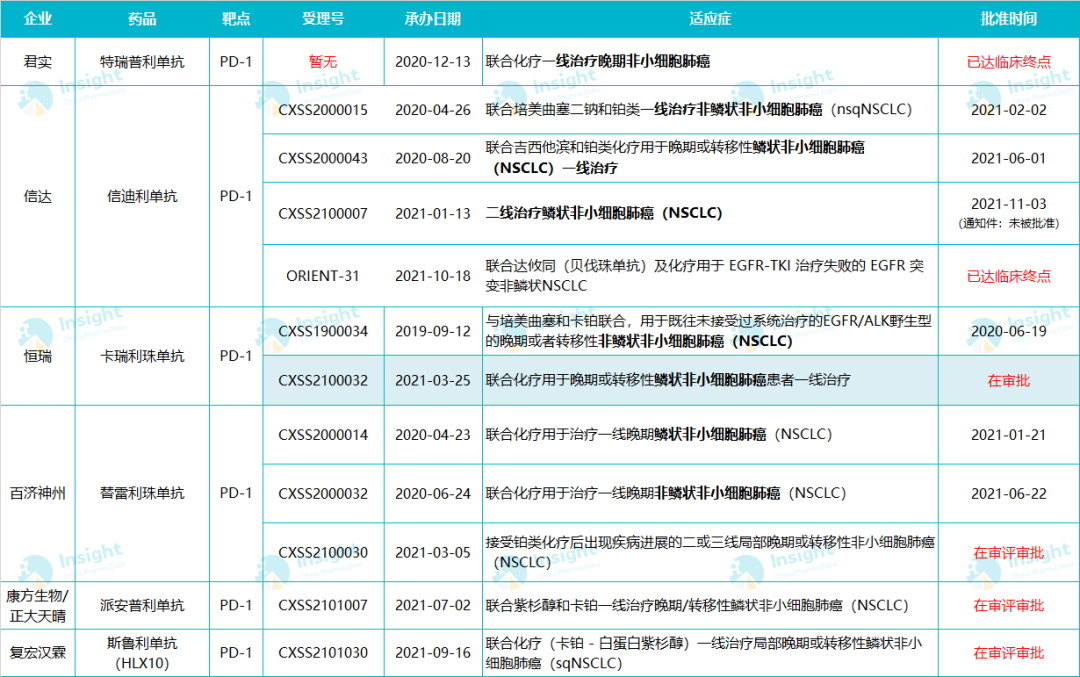Click date 2020-08-20
Image resolution: width=1080 pixels, height=677 pixels.
point(433,158)
